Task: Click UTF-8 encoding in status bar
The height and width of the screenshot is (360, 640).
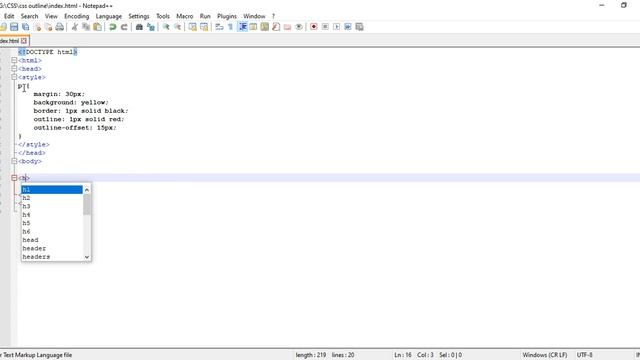Action: [584, 355]
